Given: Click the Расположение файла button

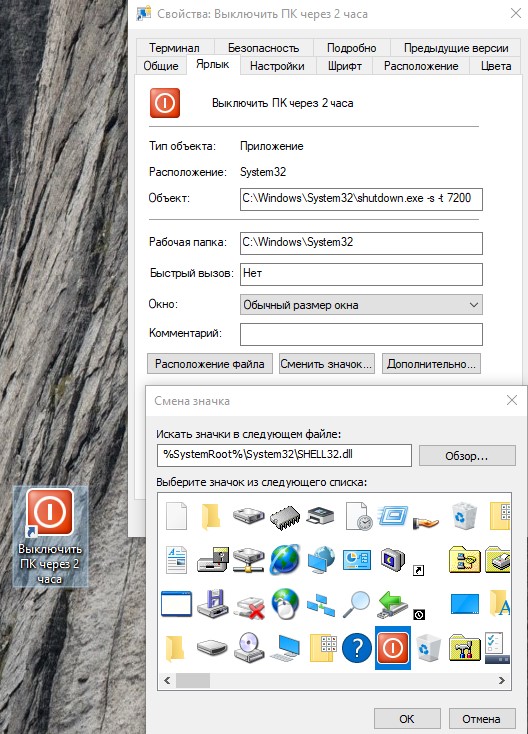Looking at the screenshot, I should coord(210,364).
